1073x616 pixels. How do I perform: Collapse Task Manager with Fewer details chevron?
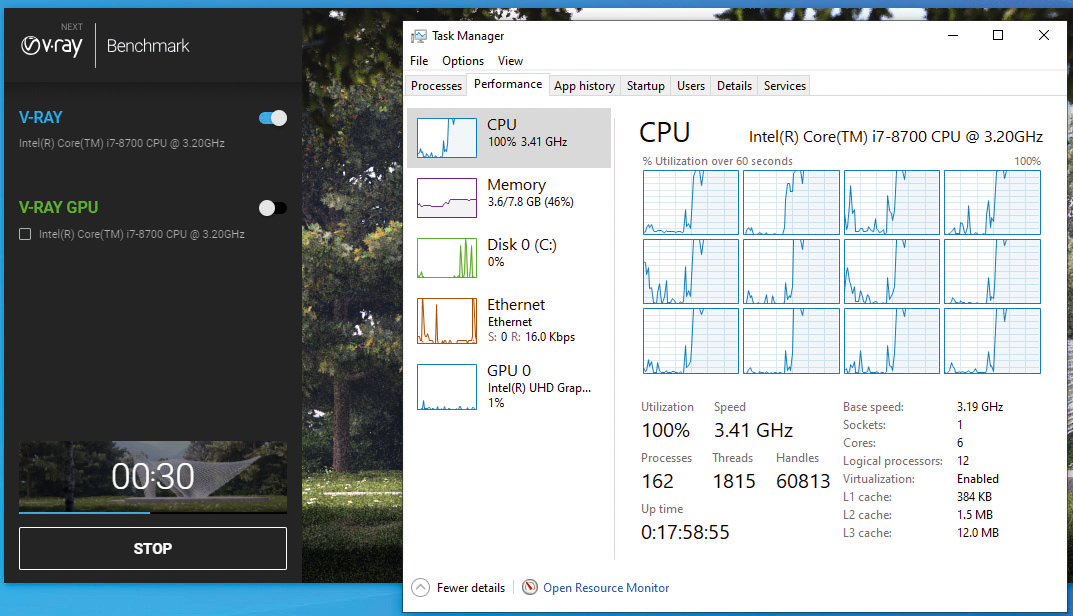point(420,588)
